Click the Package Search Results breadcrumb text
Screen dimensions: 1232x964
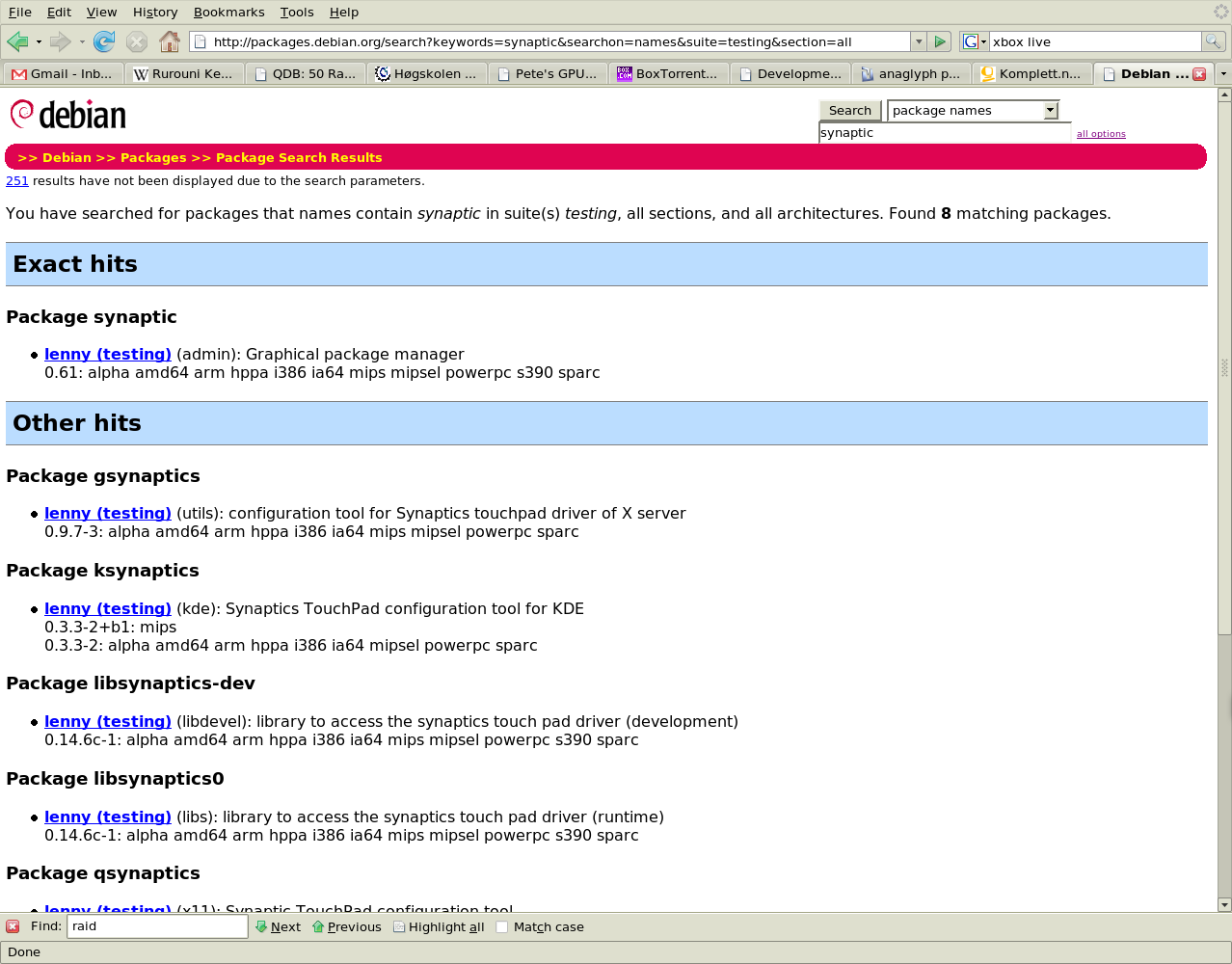pos(299,157)
